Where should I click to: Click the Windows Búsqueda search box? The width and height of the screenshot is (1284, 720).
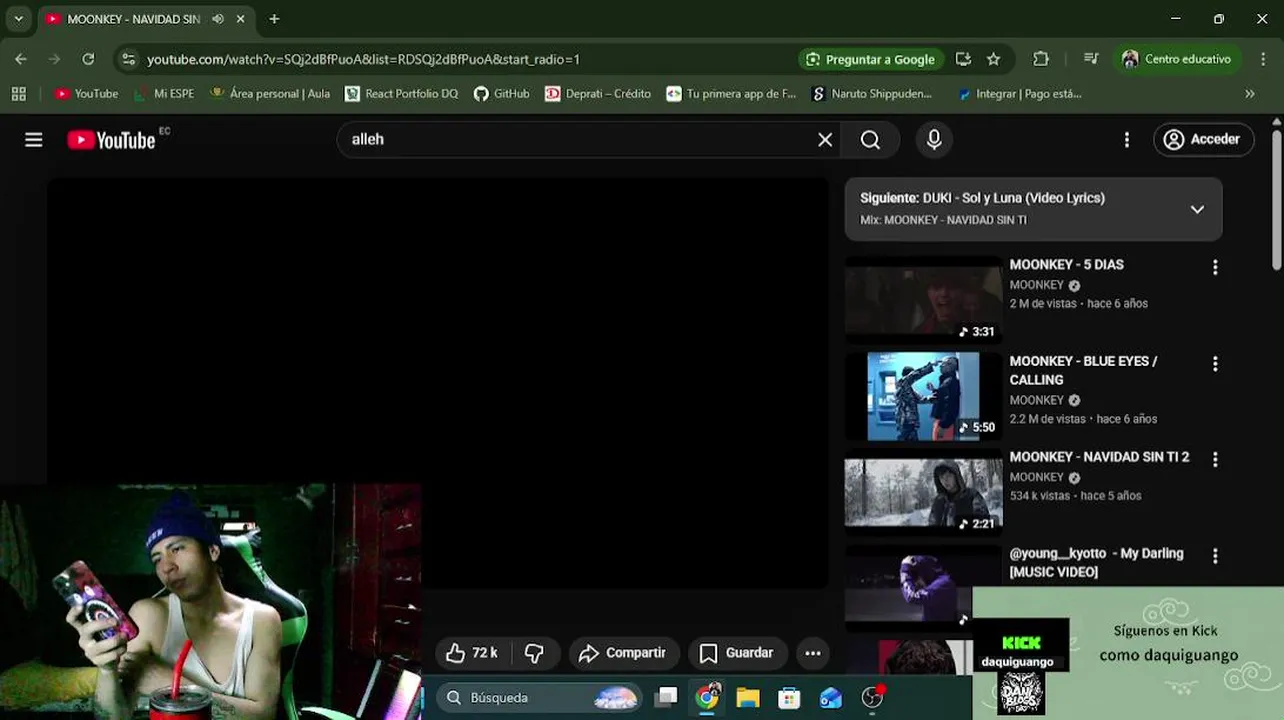pos(541,698)
